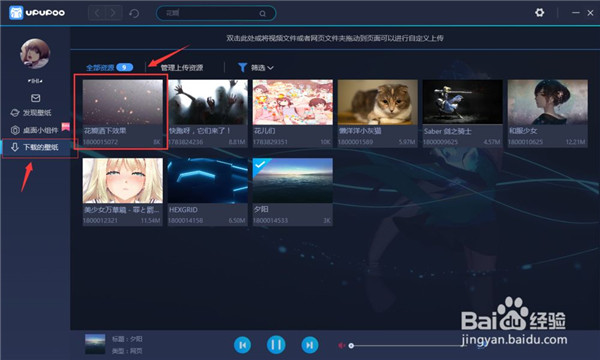Go back with the left navigation arrow
Image resolution: width=600 pixels, height=360 pixels.
click(97, 13)
